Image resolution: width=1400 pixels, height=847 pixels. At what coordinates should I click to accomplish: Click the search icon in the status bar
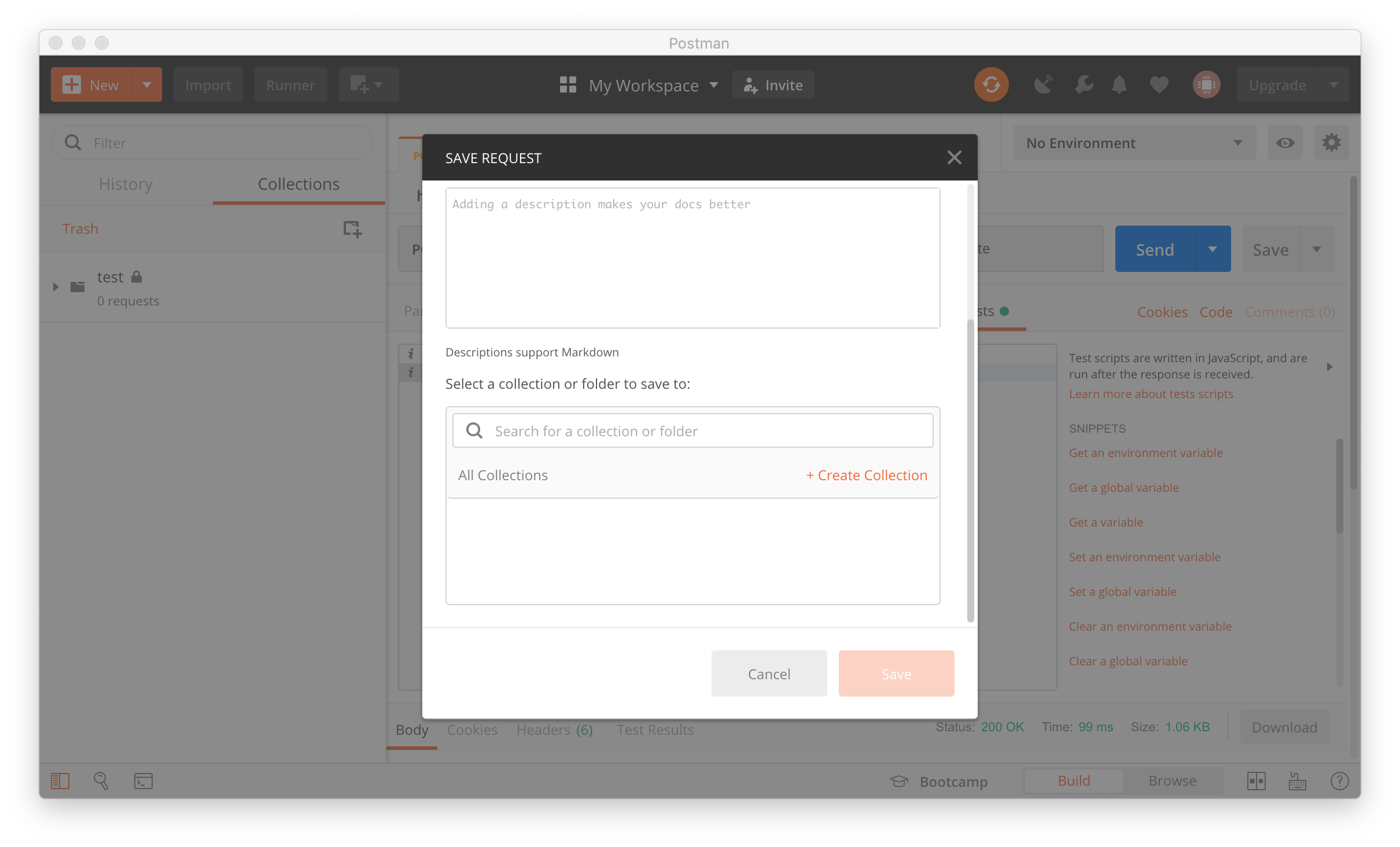(101, 781)
